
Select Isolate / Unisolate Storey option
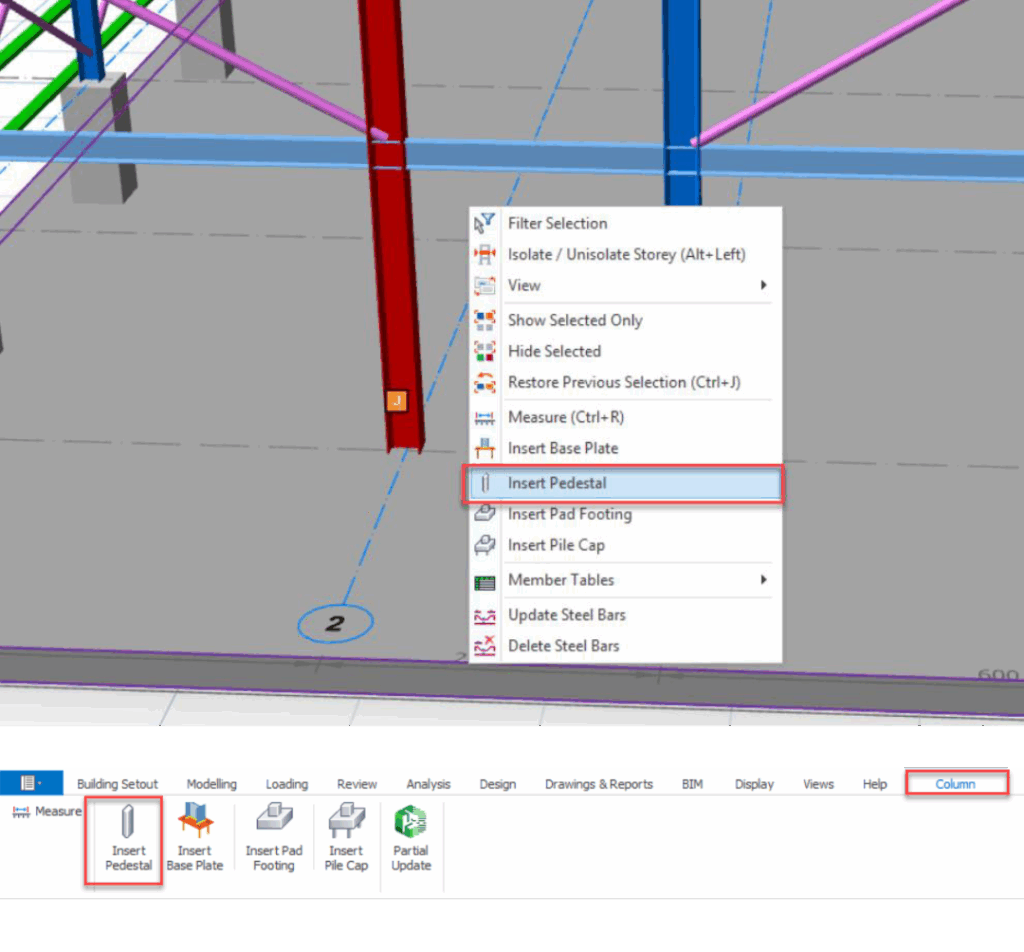tap(626, 254)
